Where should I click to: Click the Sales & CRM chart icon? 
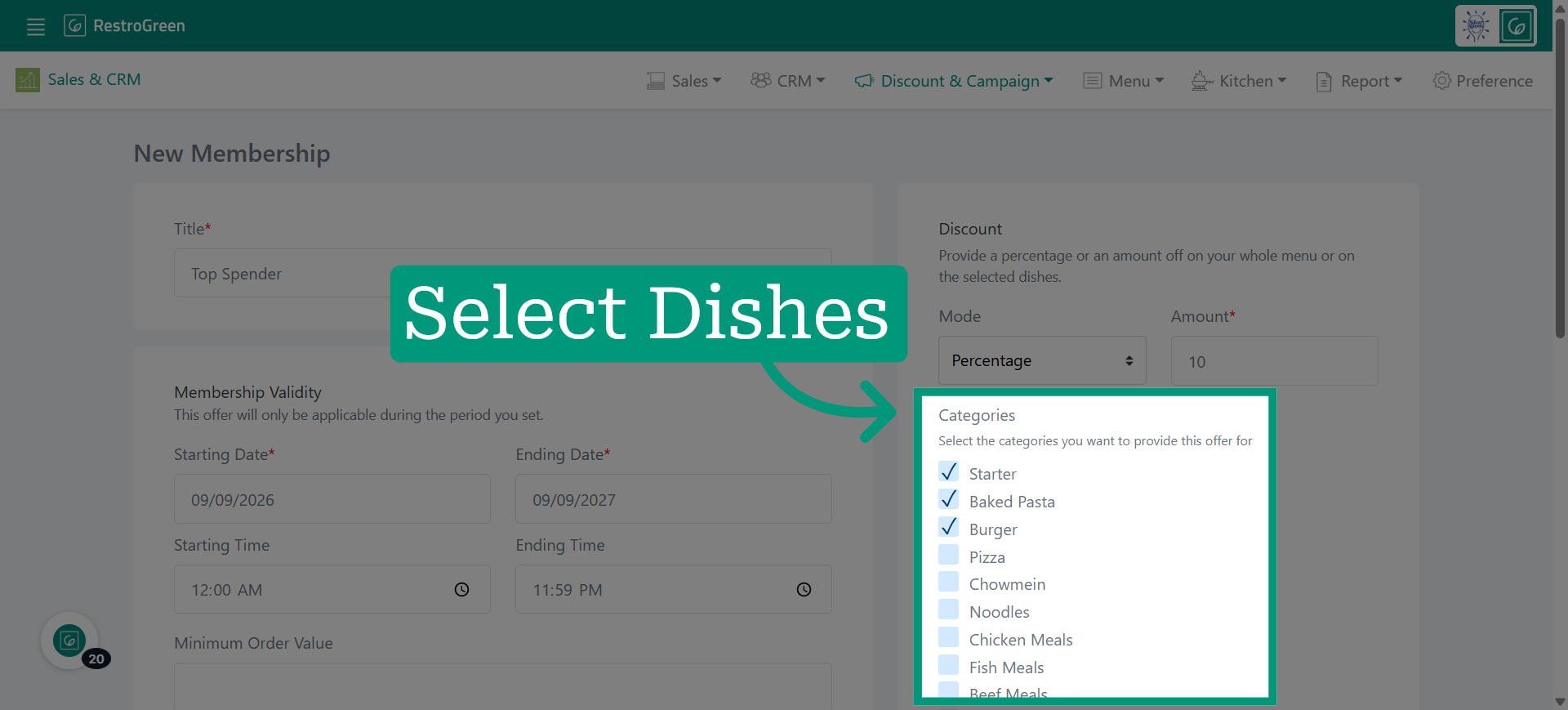(28, 80)
